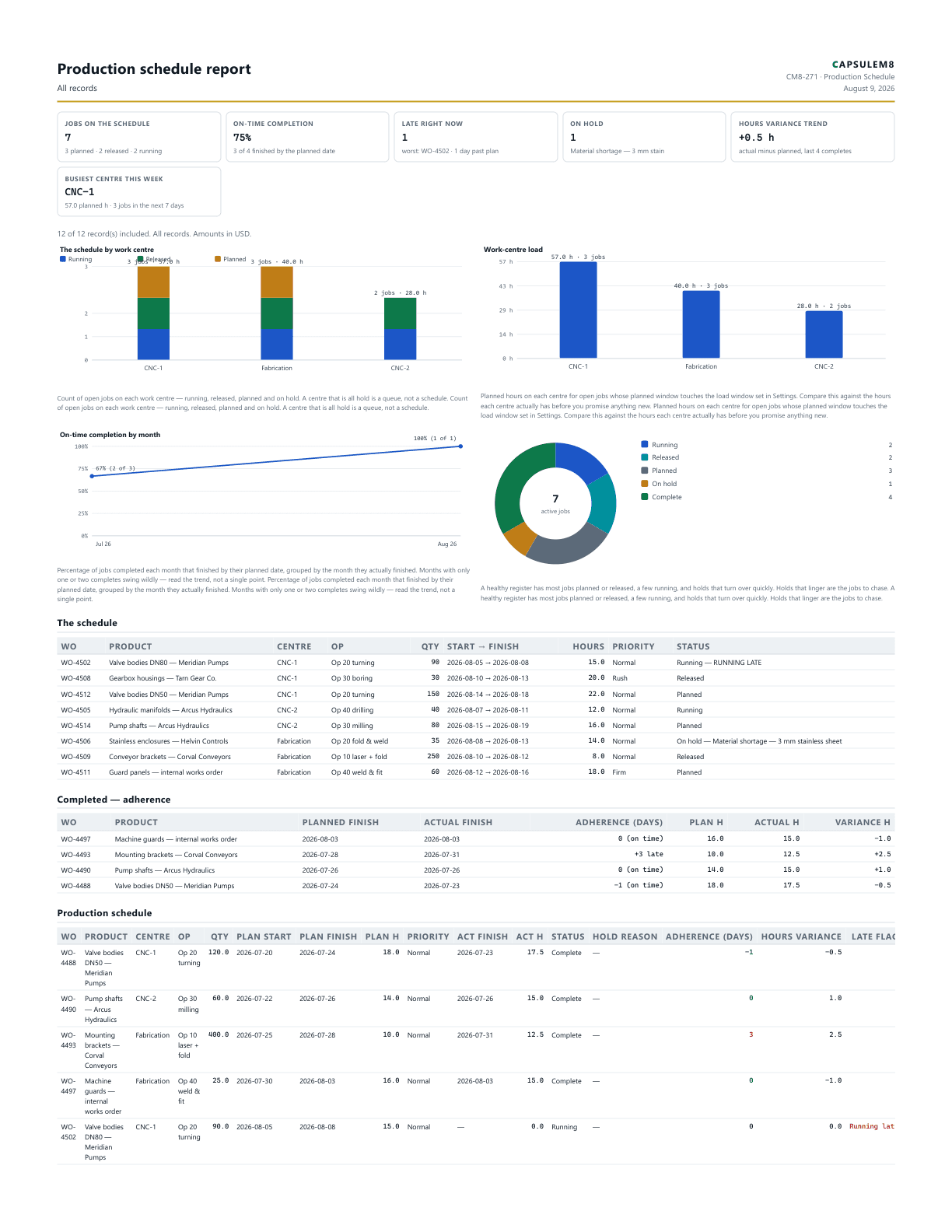Click 'Hydraulic manifolds — Arcus Hydraulics' product cell
The image size is (952, 1232).
click(x=170, y=710)
